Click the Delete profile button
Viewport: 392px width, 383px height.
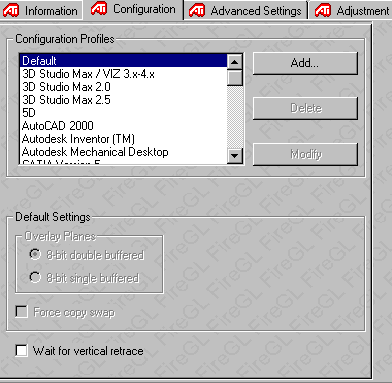305,108
